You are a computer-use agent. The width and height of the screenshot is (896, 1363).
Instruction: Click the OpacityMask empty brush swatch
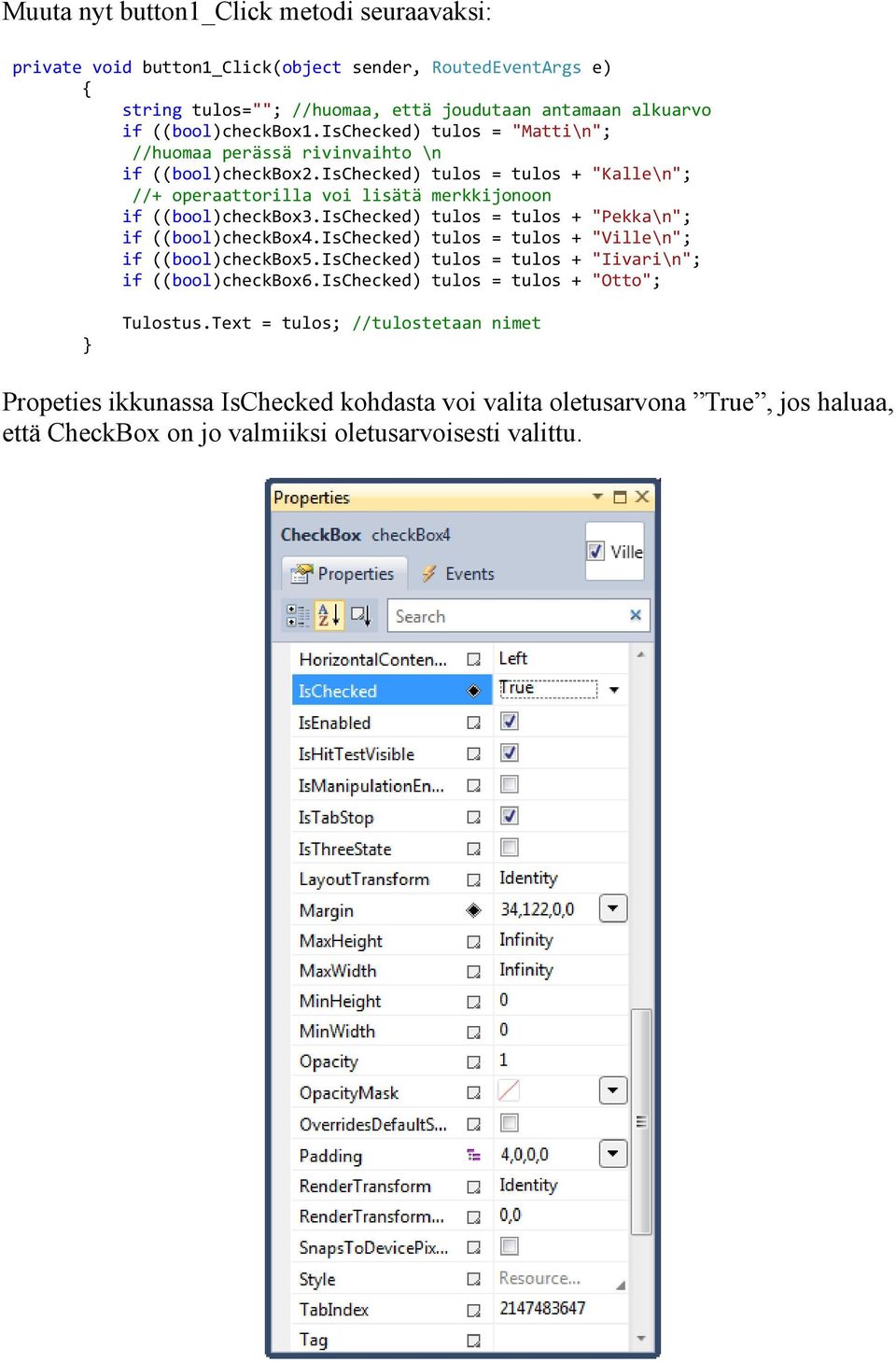tap(510, 1090)
